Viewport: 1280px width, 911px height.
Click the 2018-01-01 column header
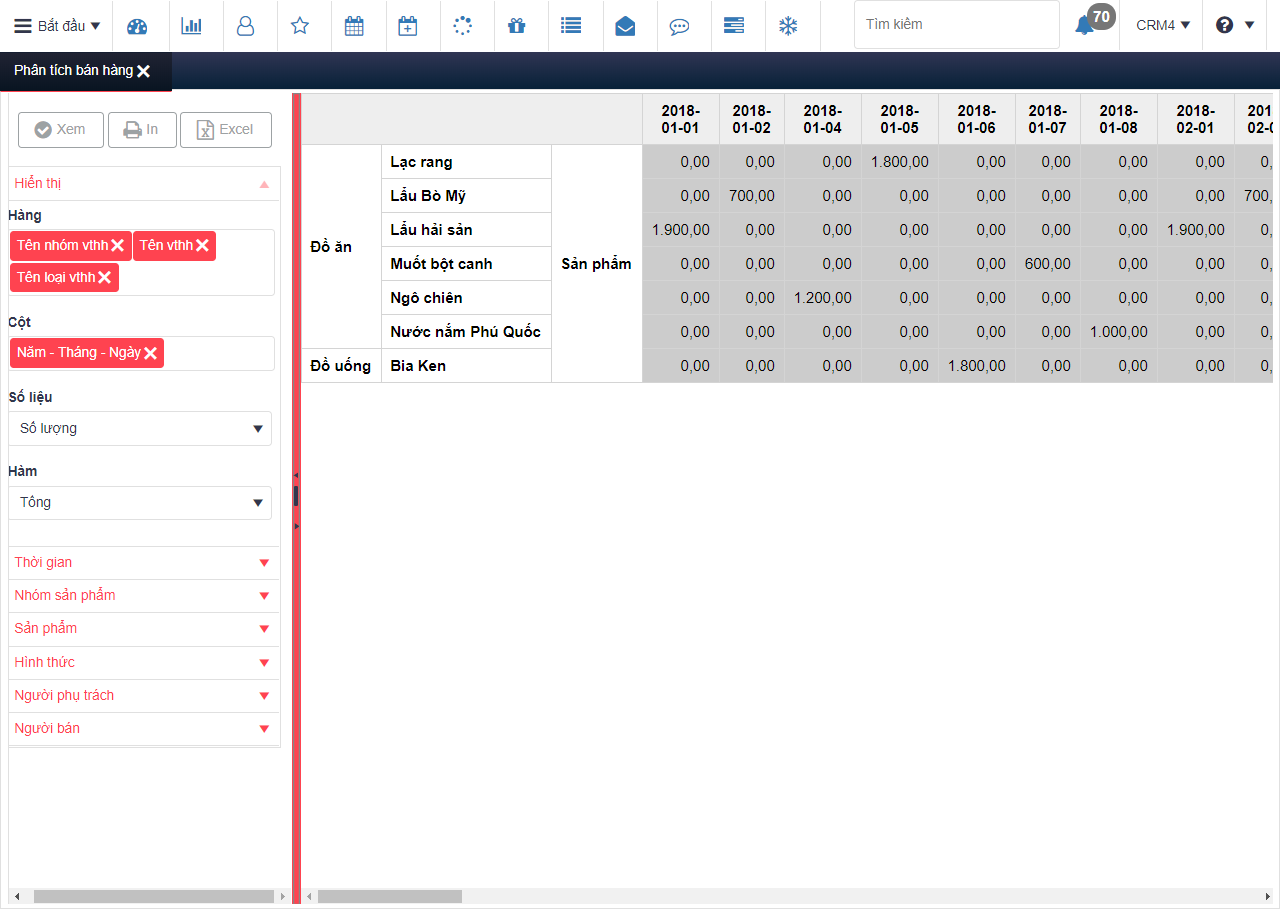click(x=681, y=119)
